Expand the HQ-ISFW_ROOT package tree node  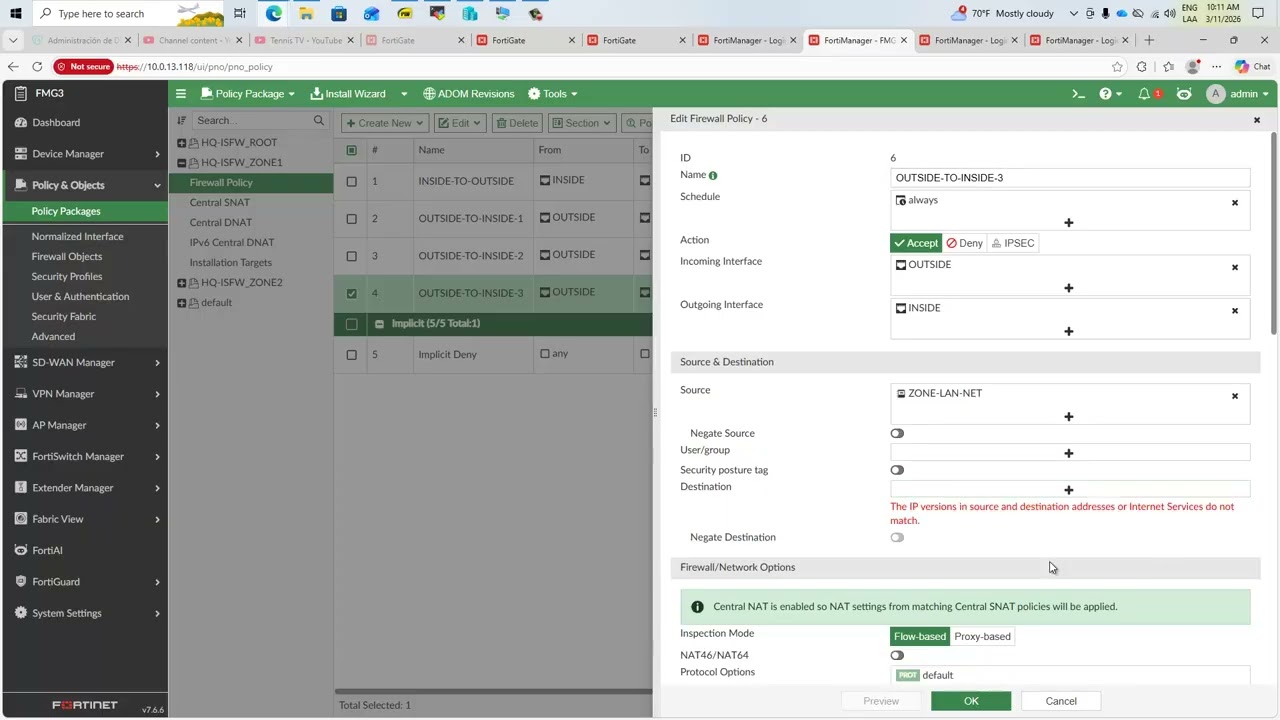[181, 143]
